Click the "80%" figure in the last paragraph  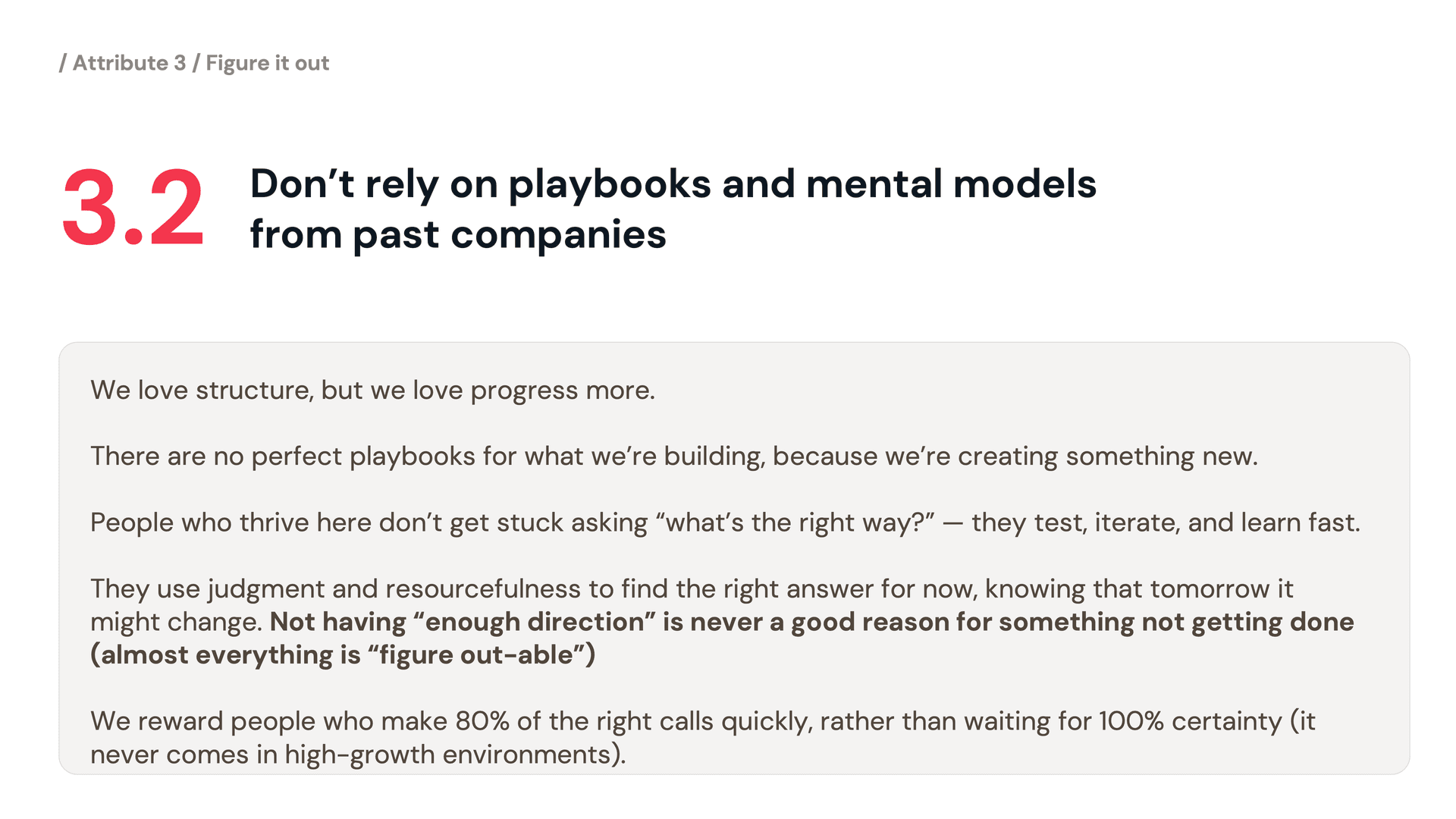482,721
